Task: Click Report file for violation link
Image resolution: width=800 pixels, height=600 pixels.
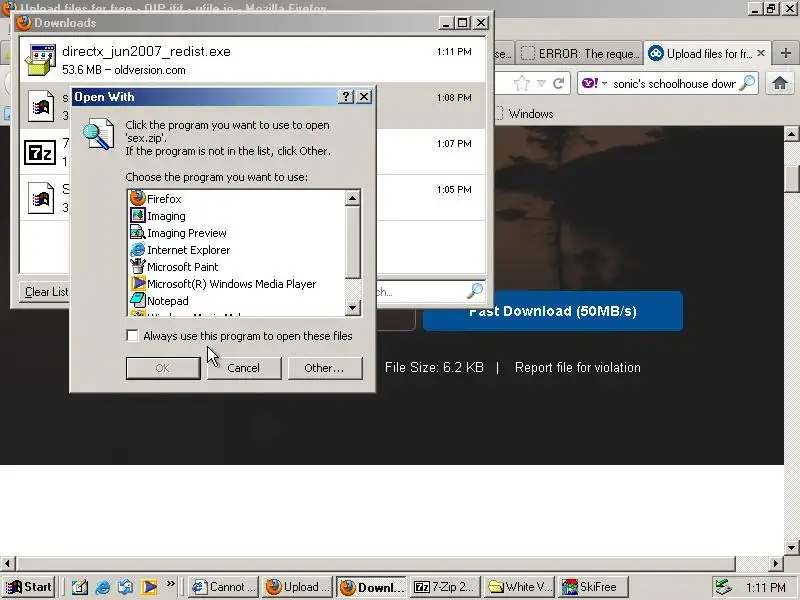Action: tap(578, 367)
